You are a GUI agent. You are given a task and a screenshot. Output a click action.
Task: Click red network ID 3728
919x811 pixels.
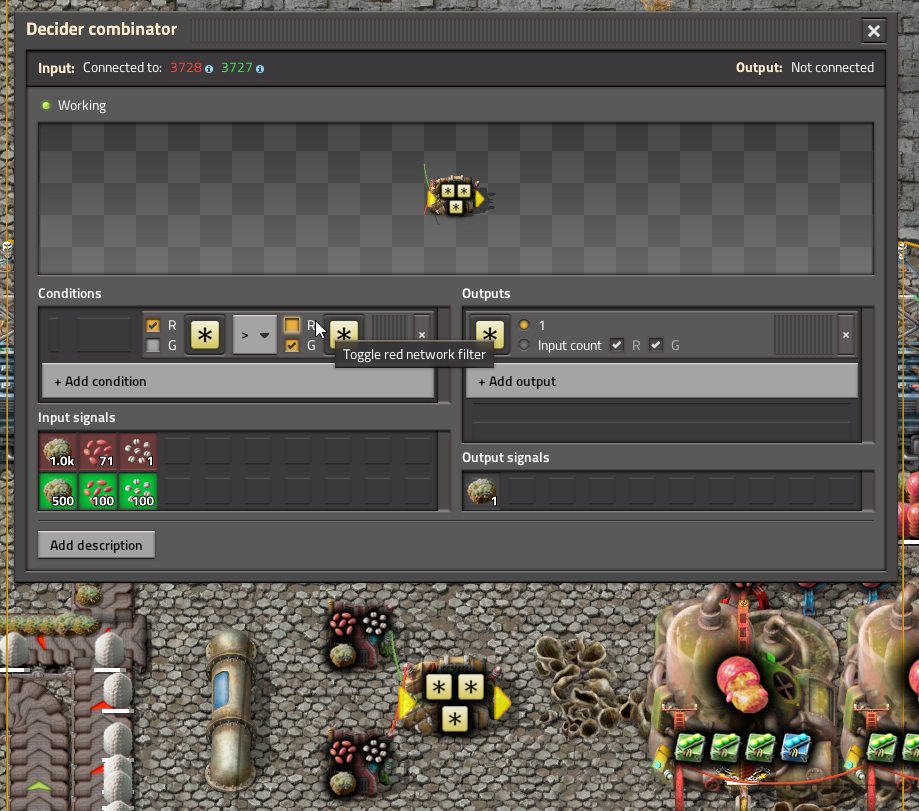click(x=186, y=68)
